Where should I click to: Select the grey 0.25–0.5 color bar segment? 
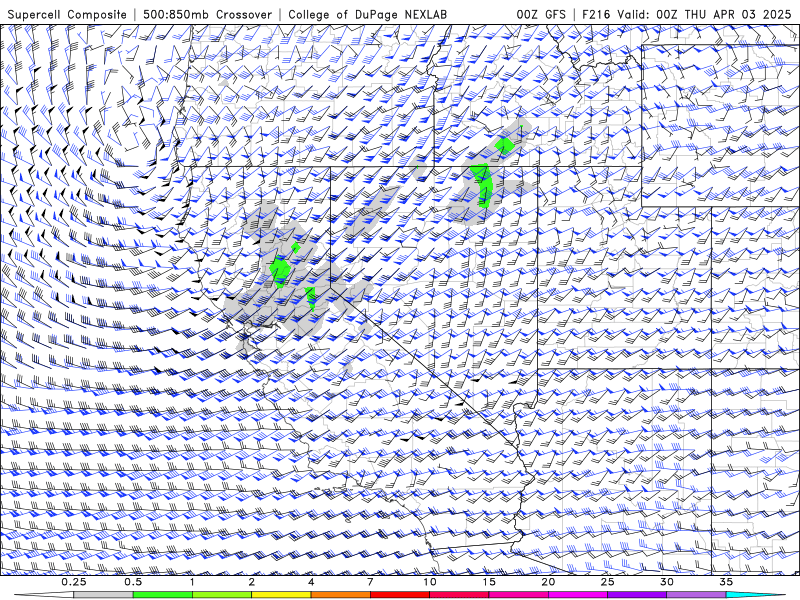tap(103, 595)
